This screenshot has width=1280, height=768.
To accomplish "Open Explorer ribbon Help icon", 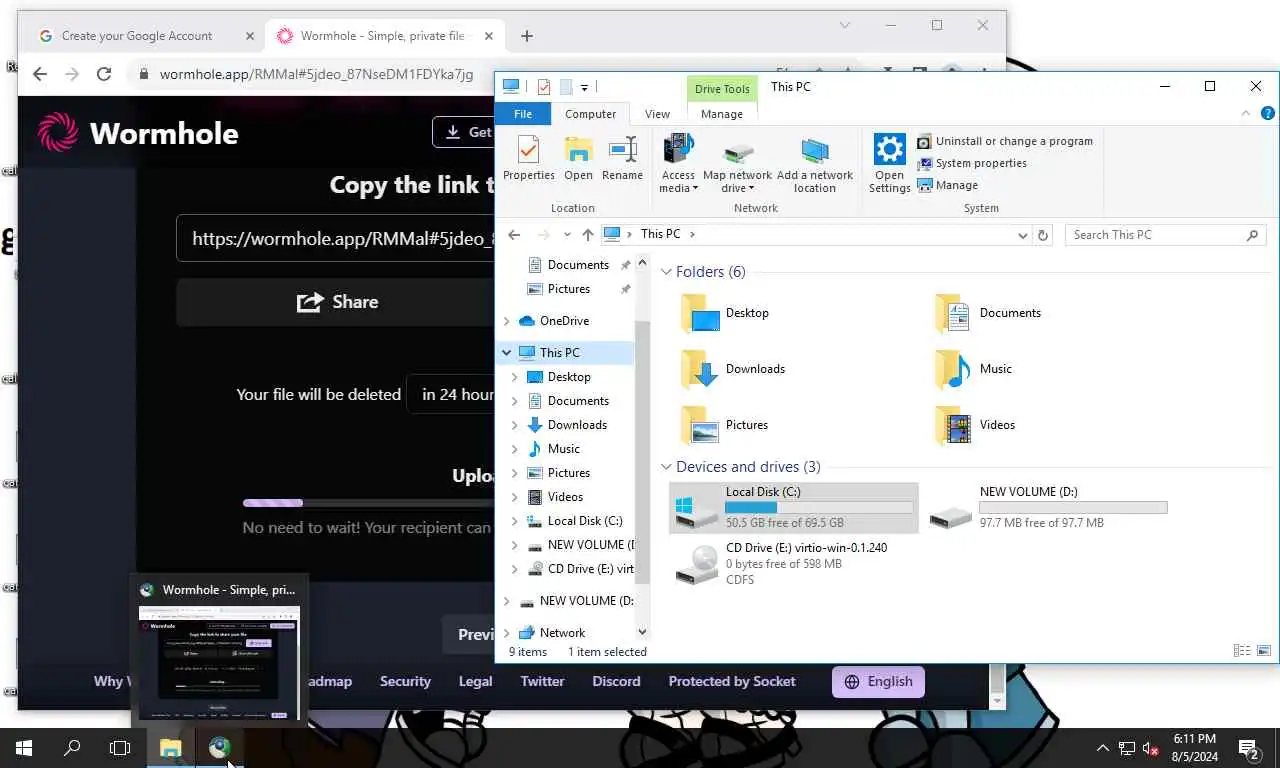I will (x=1267, y=114).
